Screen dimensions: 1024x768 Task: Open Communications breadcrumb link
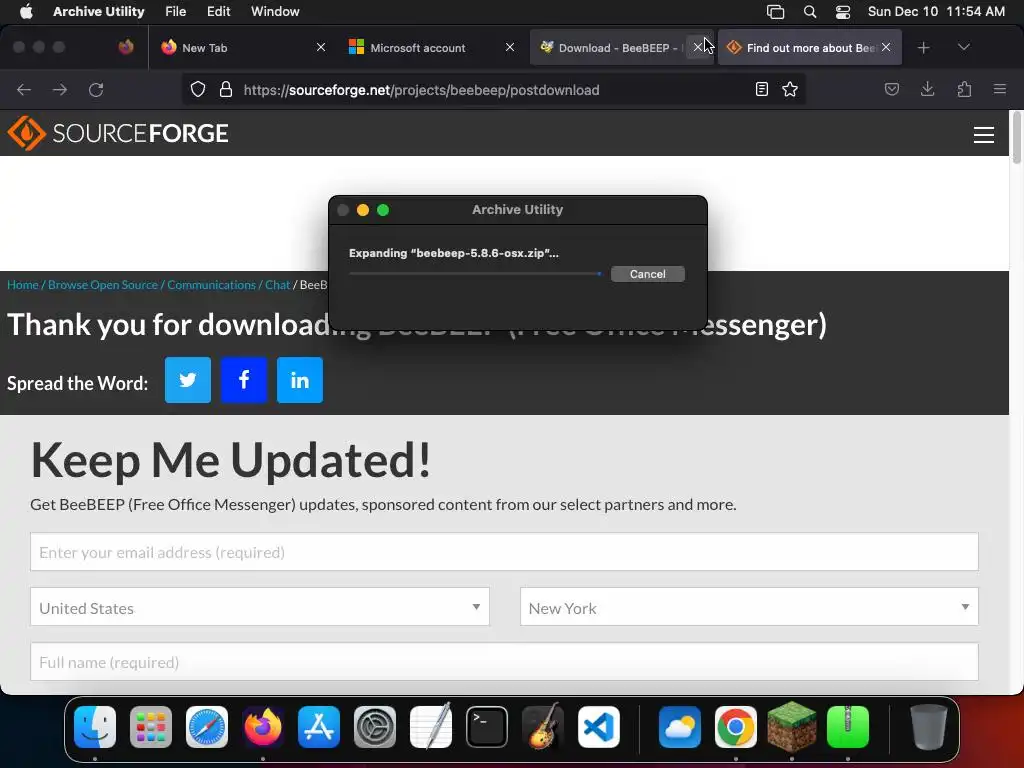pyautogui.click(x=212, y=285)
